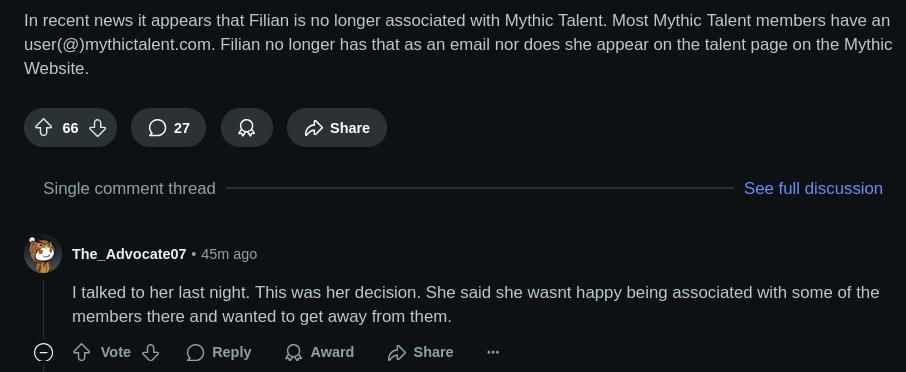Click the 45m ago comment timestamp

229,254
